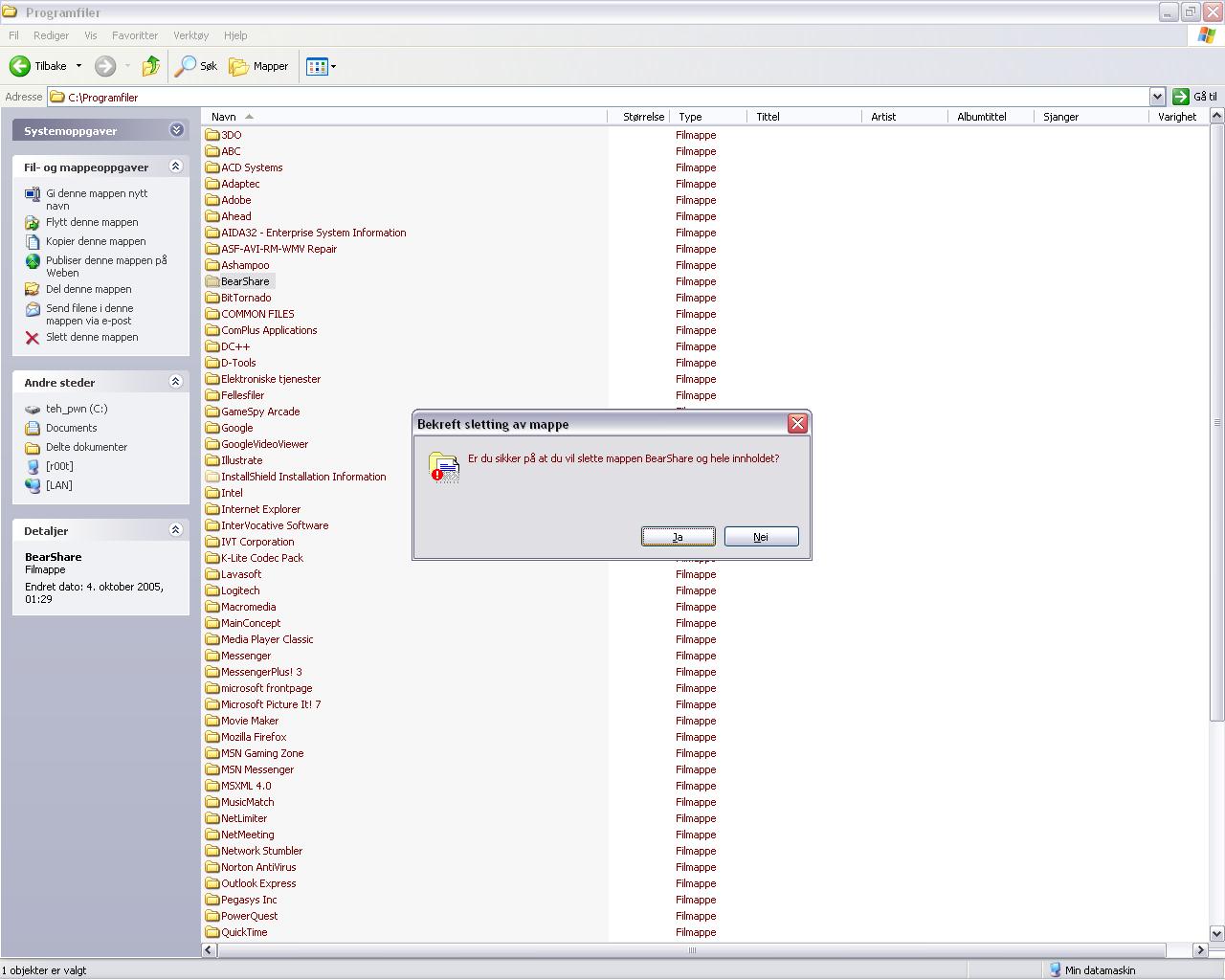Click the Documents folder icon in sidebar
Screen dimensions: 1225x980
pos(33,428)
